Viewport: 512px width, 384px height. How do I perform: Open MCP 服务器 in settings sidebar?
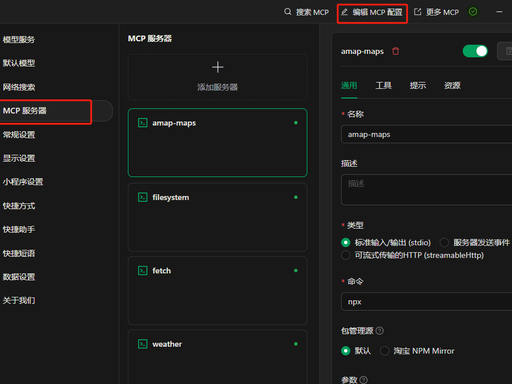pos(56,111)
